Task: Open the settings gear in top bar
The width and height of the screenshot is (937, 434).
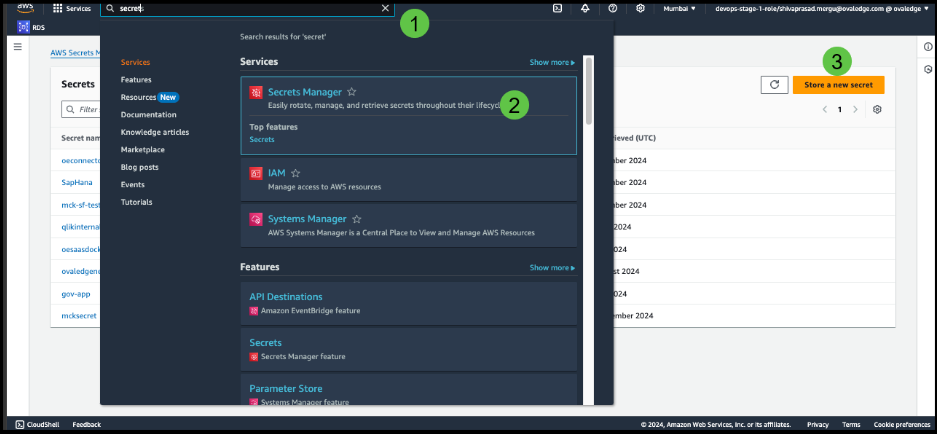Action: 640,8
